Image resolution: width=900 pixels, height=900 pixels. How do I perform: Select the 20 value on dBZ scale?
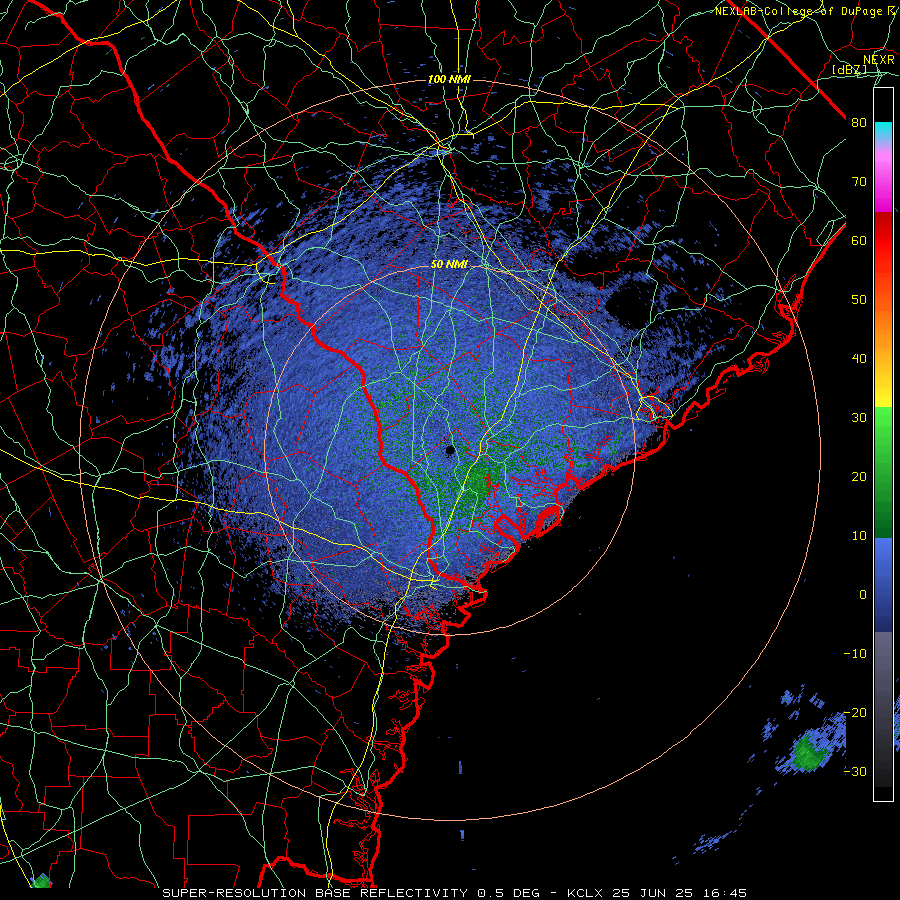pos(859,477)
